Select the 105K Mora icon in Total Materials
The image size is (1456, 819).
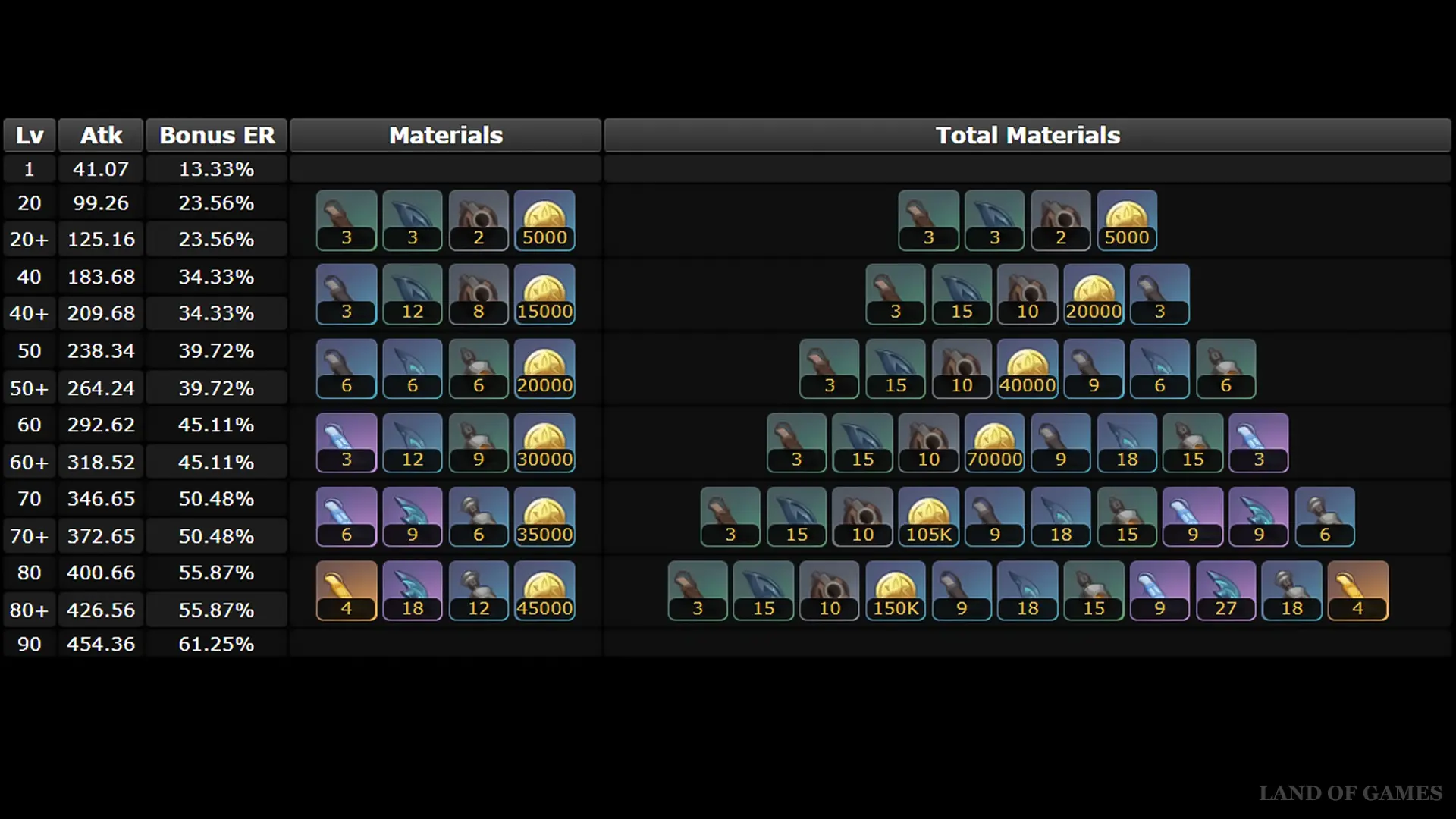[x=928, y=516]
